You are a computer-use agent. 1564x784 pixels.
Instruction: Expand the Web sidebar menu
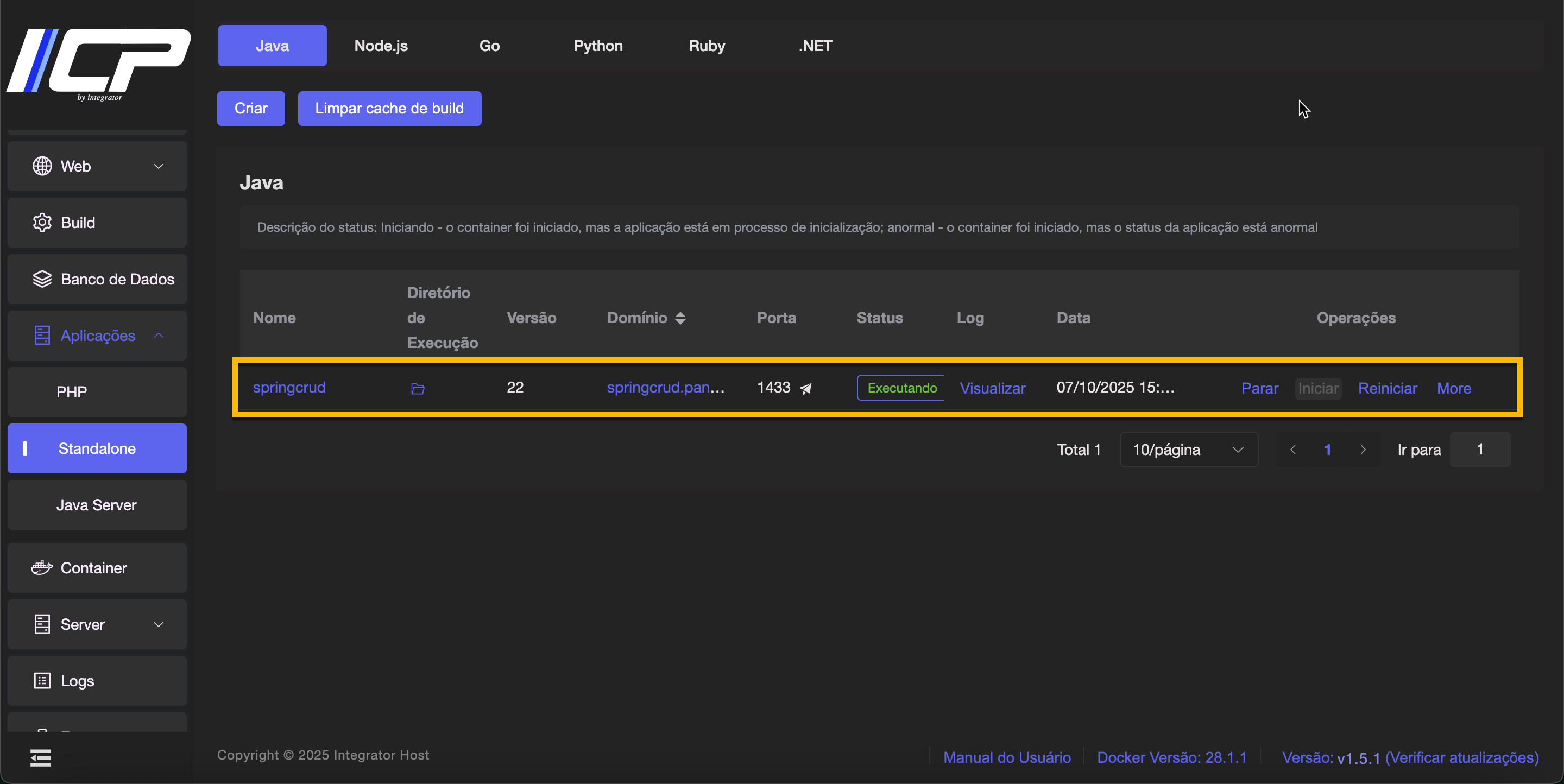tap(97, 166)
